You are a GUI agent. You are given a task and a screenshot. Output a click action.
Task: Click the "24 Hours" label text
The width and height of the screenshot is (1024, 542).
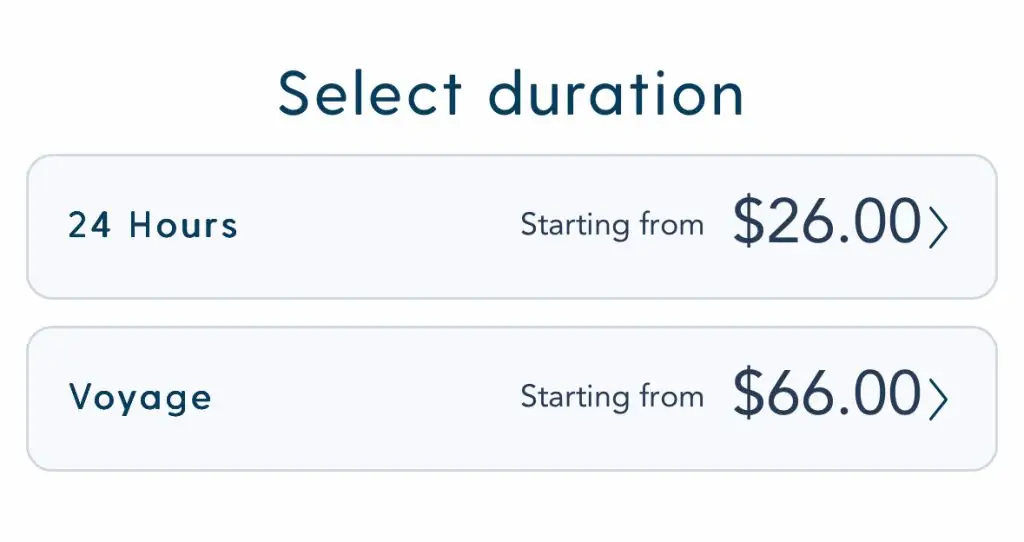coord(153,226)
